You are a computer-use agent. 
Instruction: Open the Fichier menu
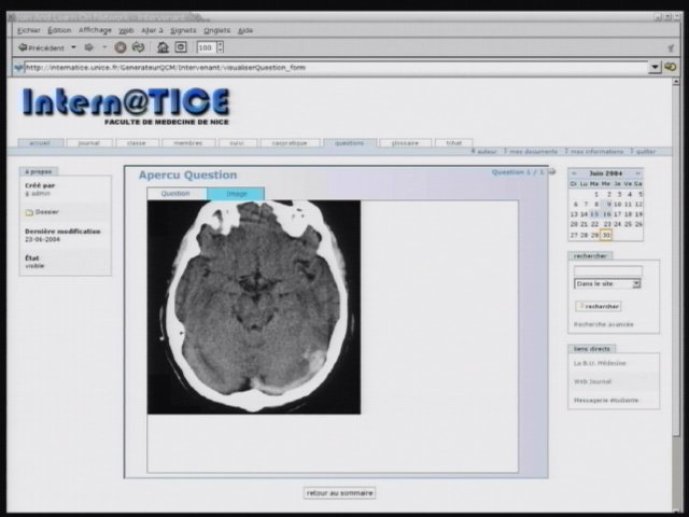(x=29, y=30)
